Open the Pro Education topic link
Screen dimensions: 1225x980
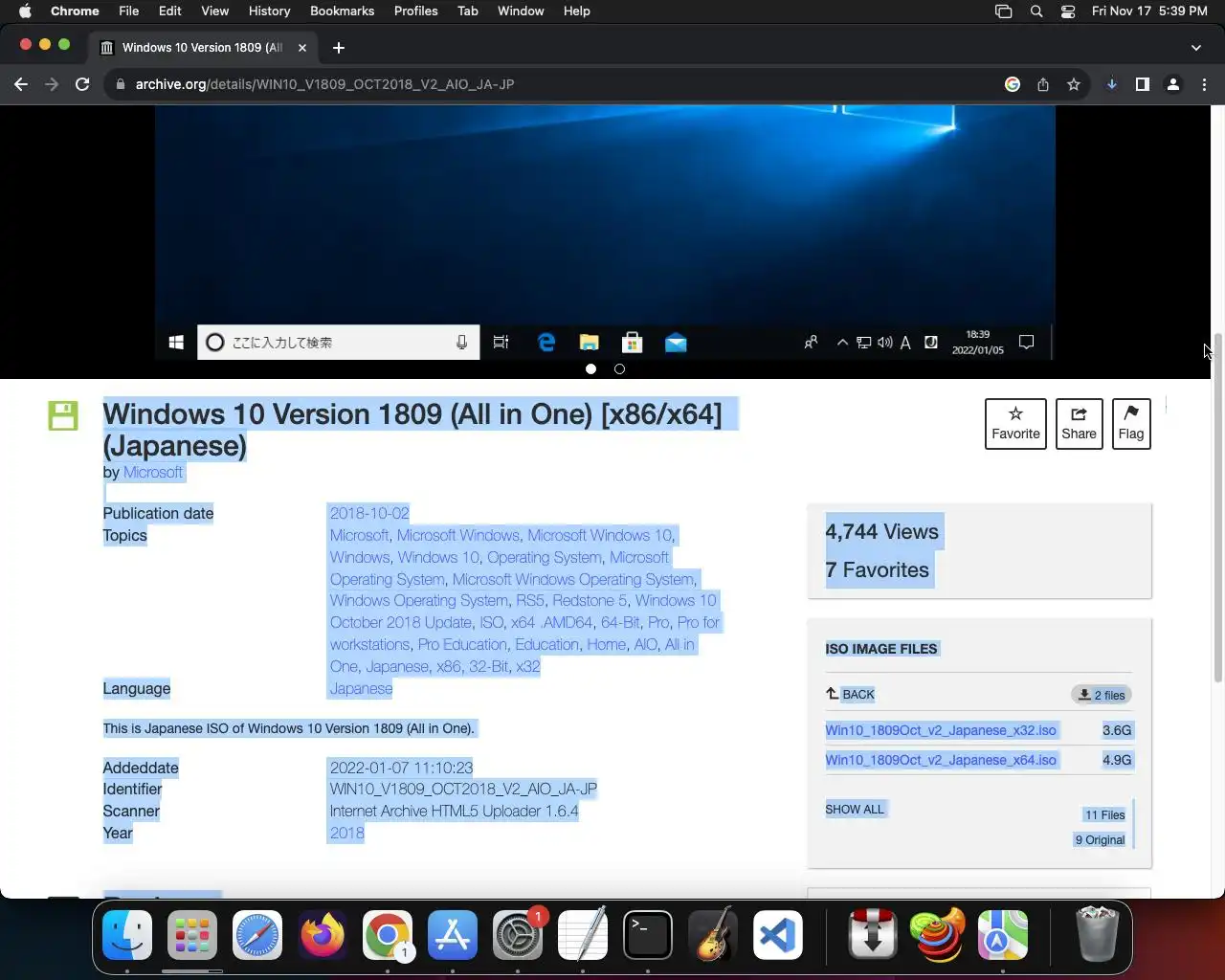[462, 644]
